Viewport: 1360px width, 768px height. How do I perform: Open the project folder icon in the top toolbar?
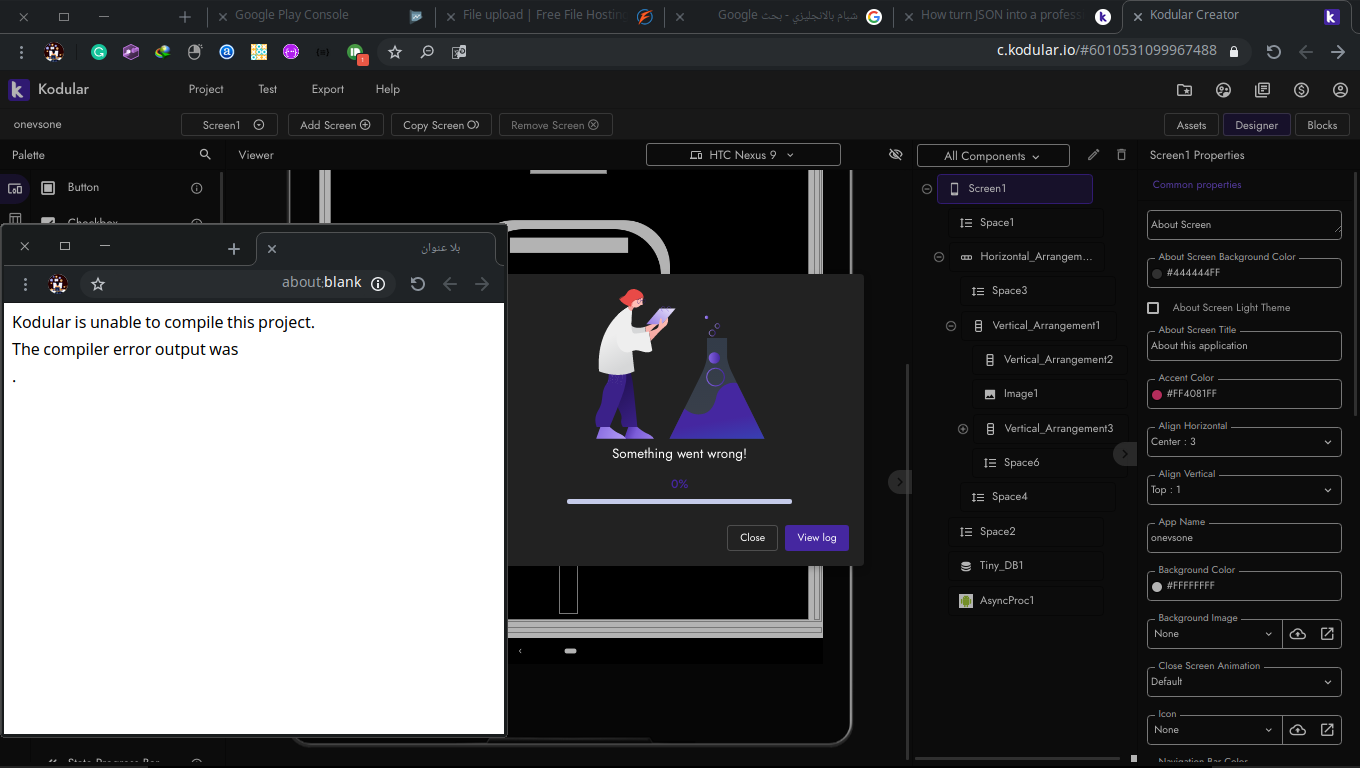click(1184, 89)
